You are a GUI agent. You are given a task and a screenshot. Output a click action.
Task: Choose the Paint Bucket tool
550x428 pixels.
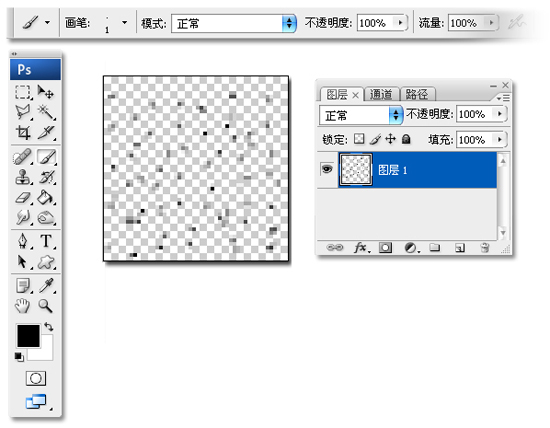[46, 198]
